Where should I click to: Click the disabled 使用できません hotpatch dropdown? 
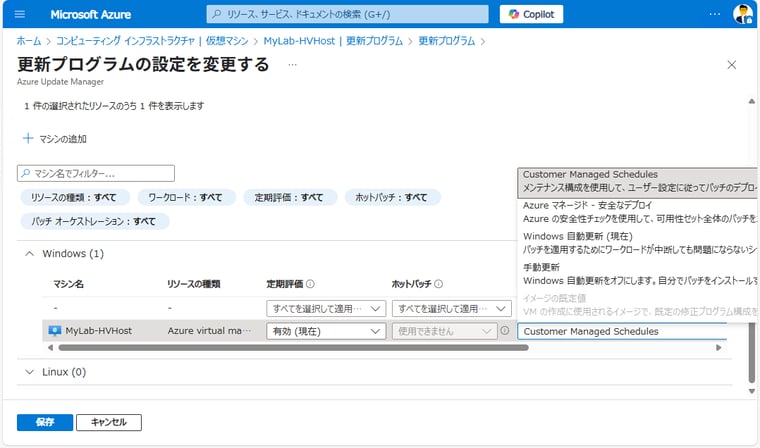[x=444, y=331]
